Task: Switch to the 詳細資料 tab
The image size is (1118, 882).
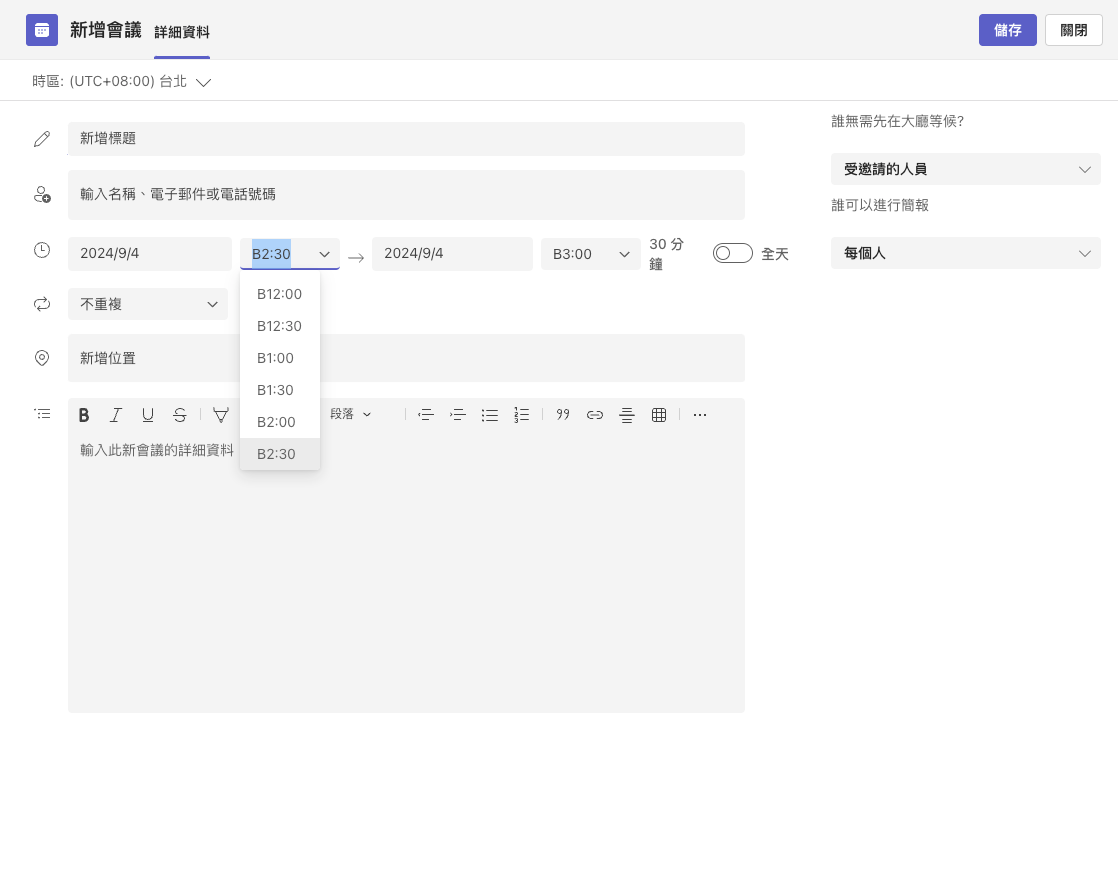Action: pyautogui.click(x=182, y=32)
